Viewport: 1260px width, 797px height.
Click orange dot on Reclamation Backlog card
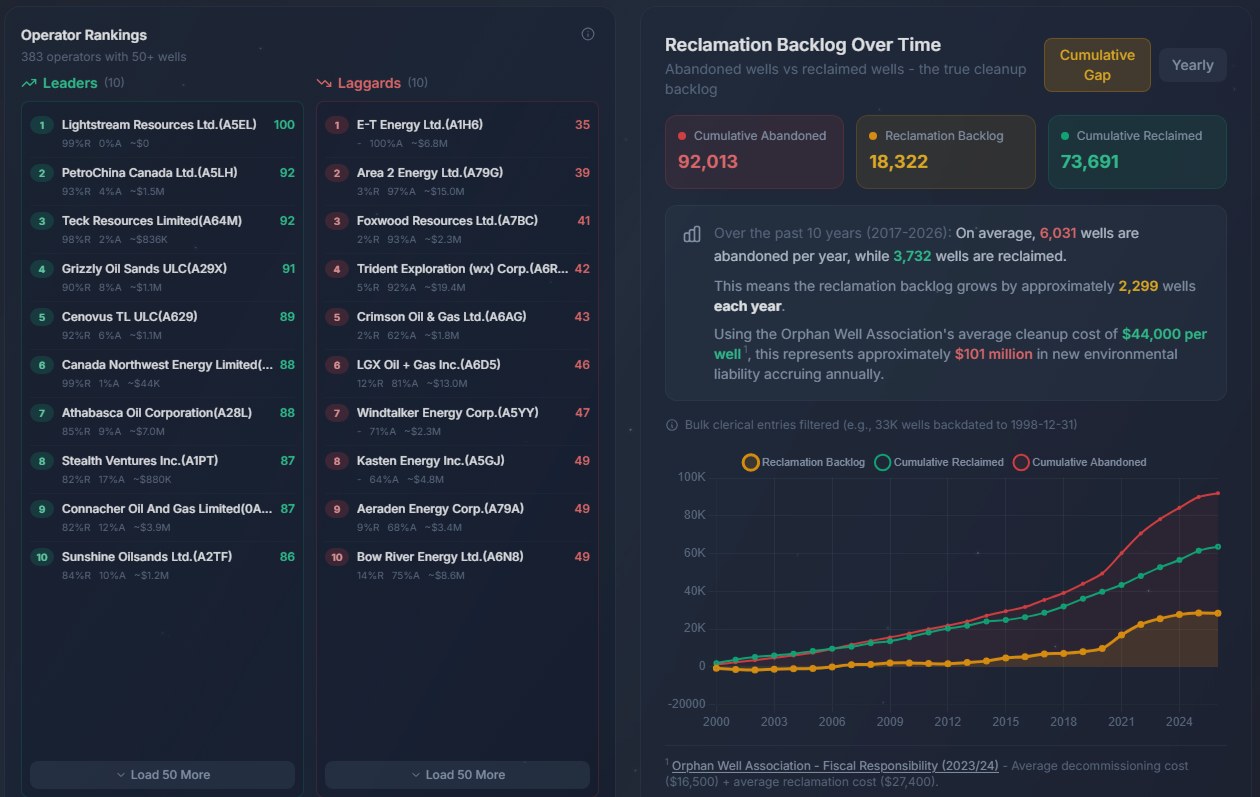click(873, 136)
